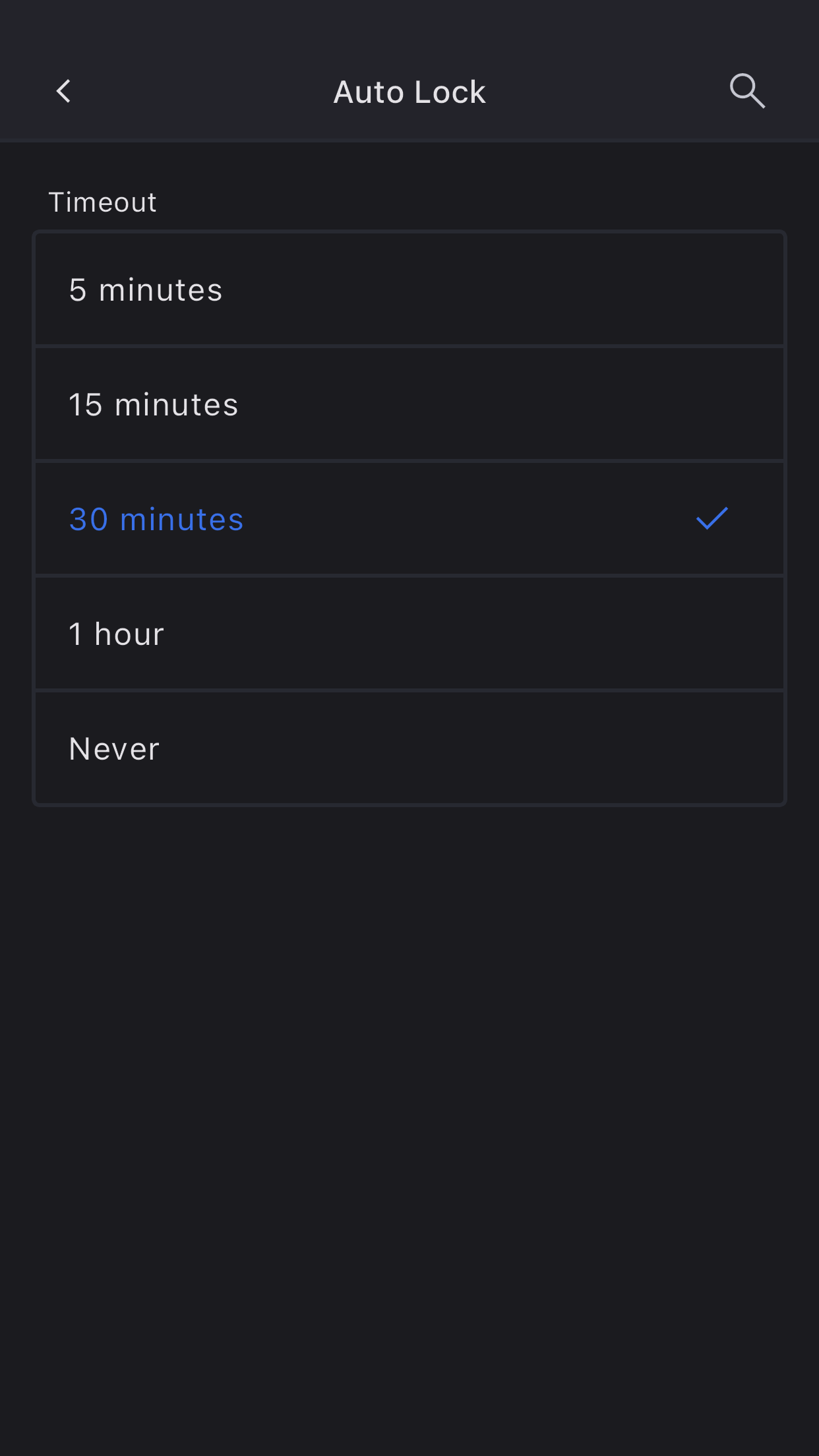
Task: Select Never to disable auto lock
Action: pos(409,748)
